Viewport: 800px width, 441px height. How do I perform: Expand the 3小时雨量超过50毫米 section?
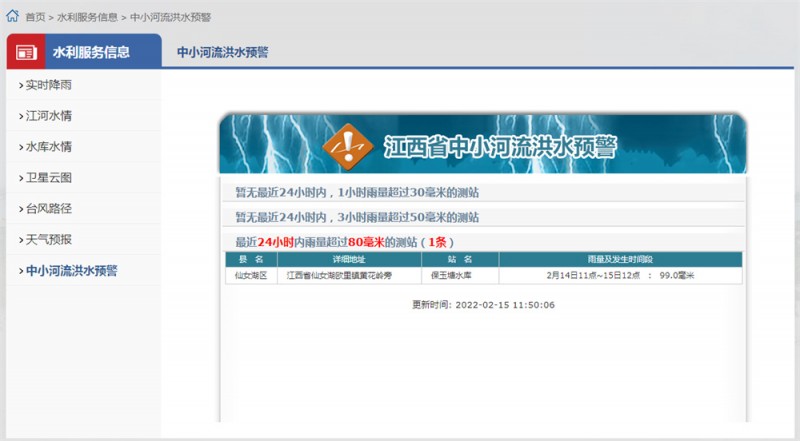pyautogui.click(x=483, y=217)
